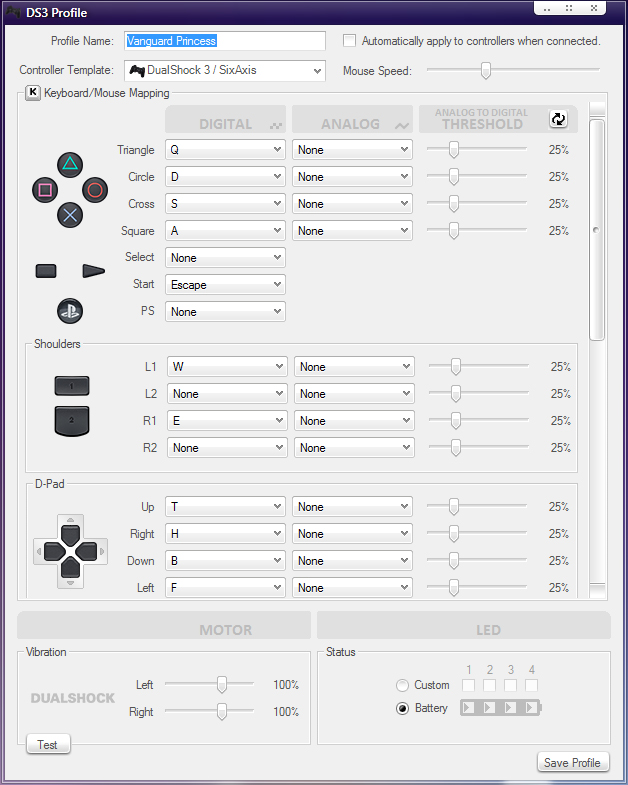
Task: Select the Custom LED radio button
Action: (x=403, y=685)
